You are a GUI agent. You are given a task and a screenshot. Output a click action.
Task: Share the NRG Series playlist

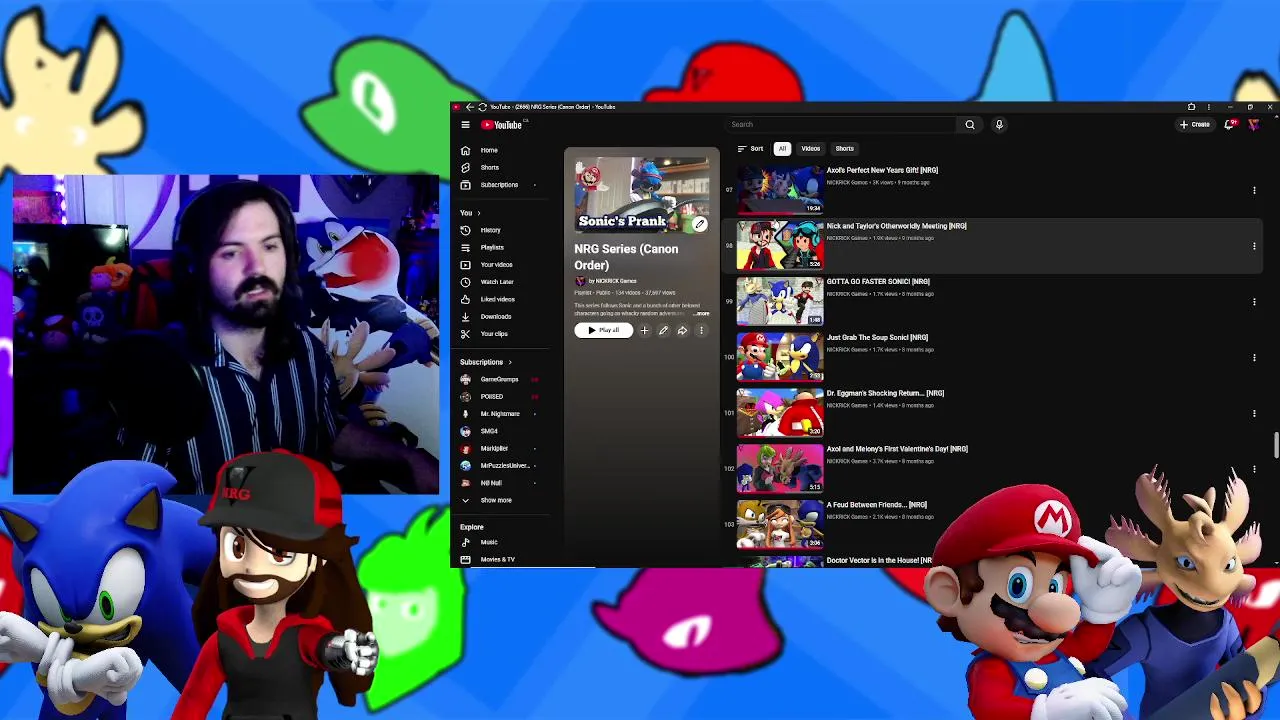(682, 330)
